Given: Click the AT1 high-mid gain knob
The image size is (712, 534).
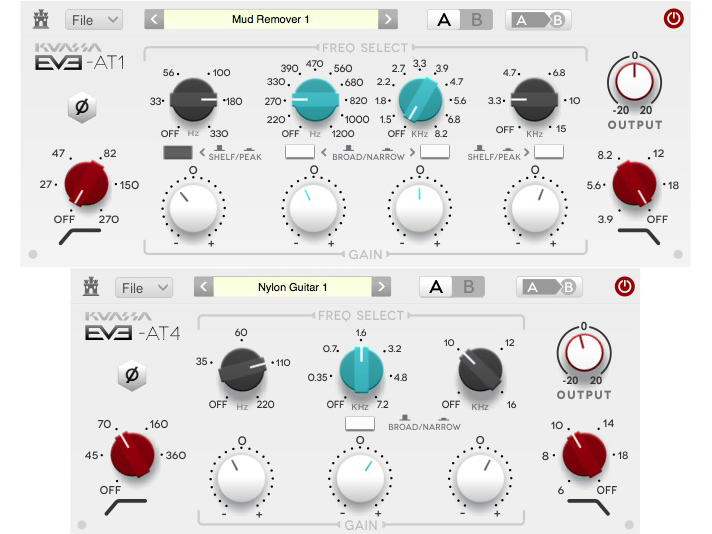Looking at the screenshot, I should tap(419, 208).
